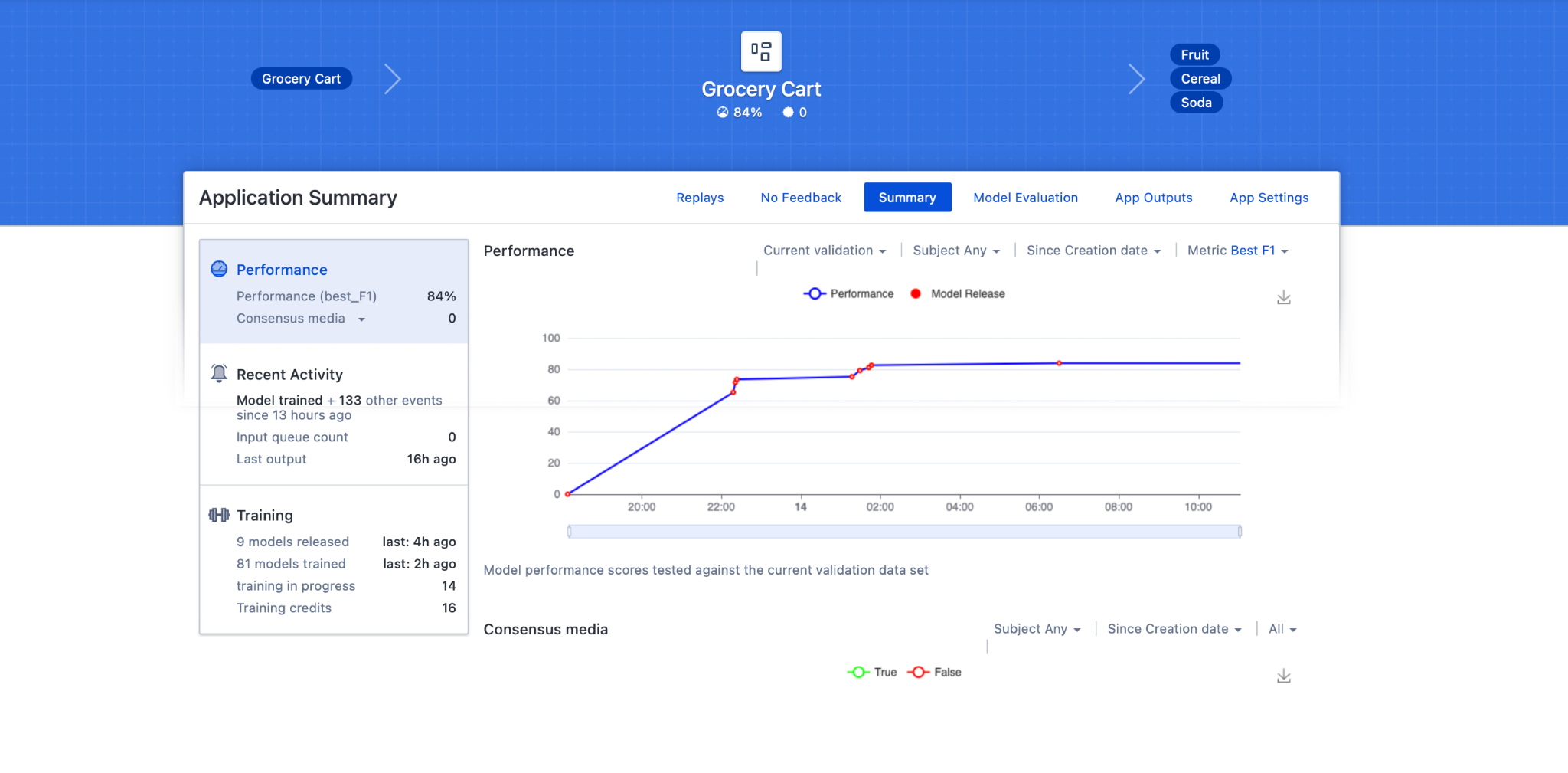
Task: Open the All dropdown in Consensus media section
Action: click(x=1282, y=629)
